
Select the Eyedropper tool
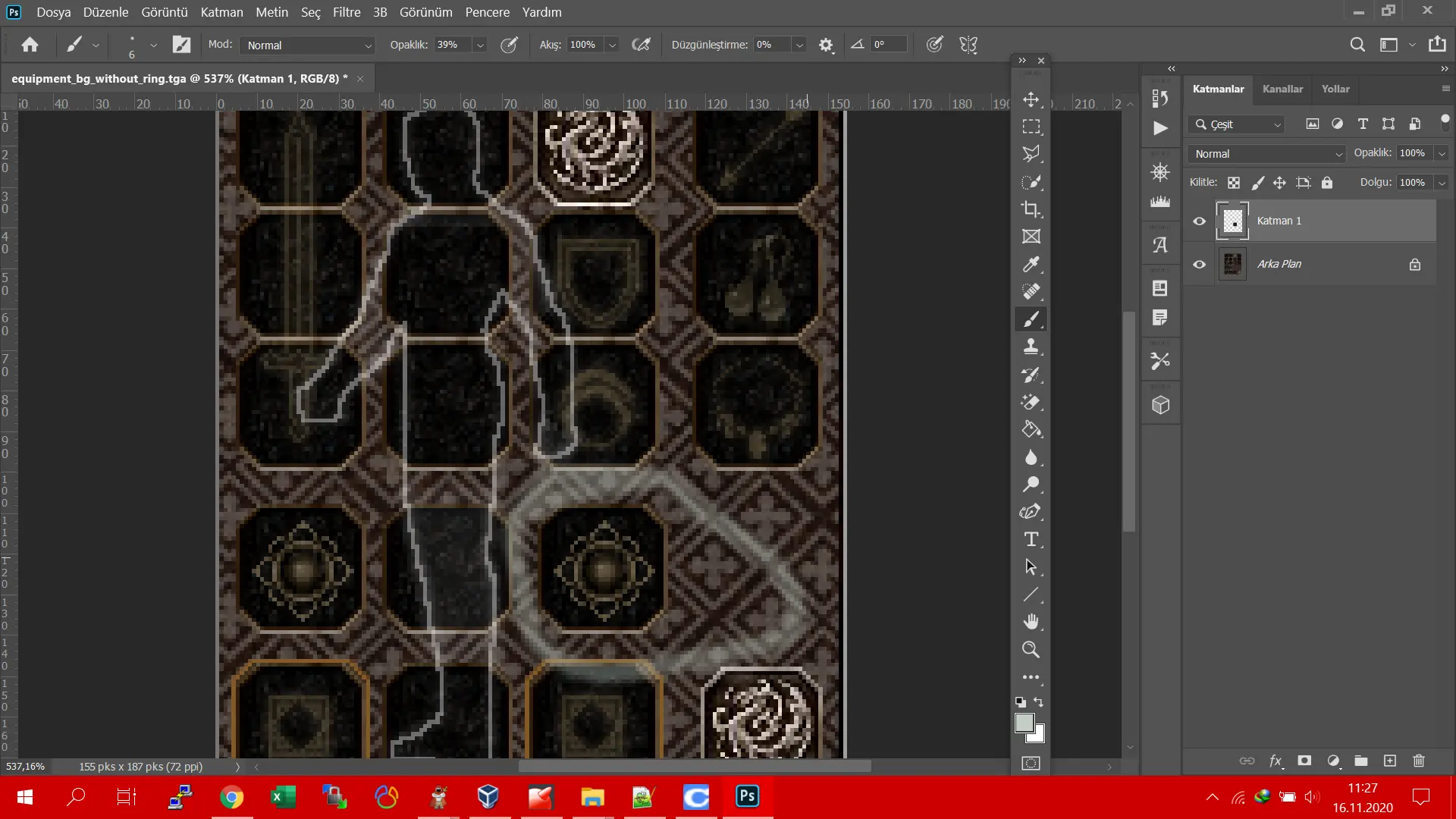1031,264
